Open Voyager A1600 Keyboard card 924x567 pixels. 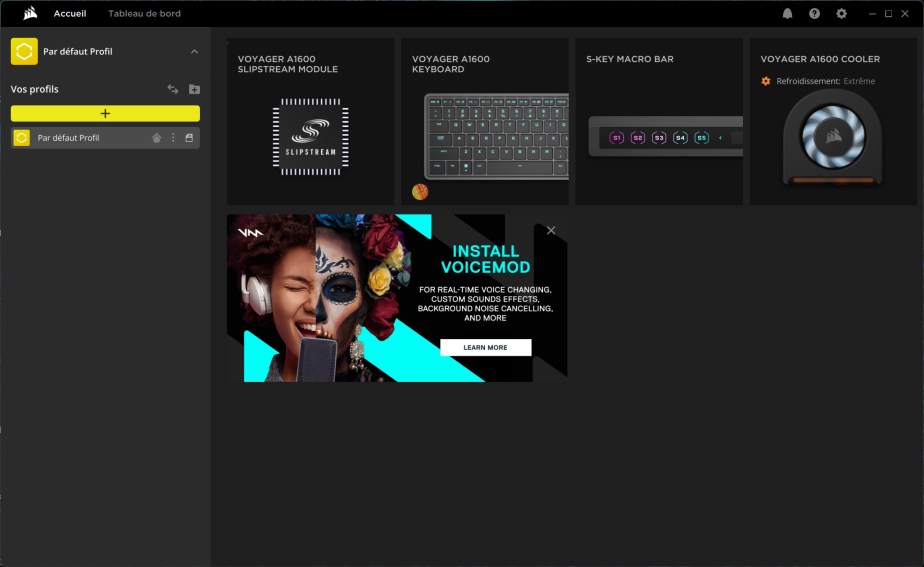(485, 122)
